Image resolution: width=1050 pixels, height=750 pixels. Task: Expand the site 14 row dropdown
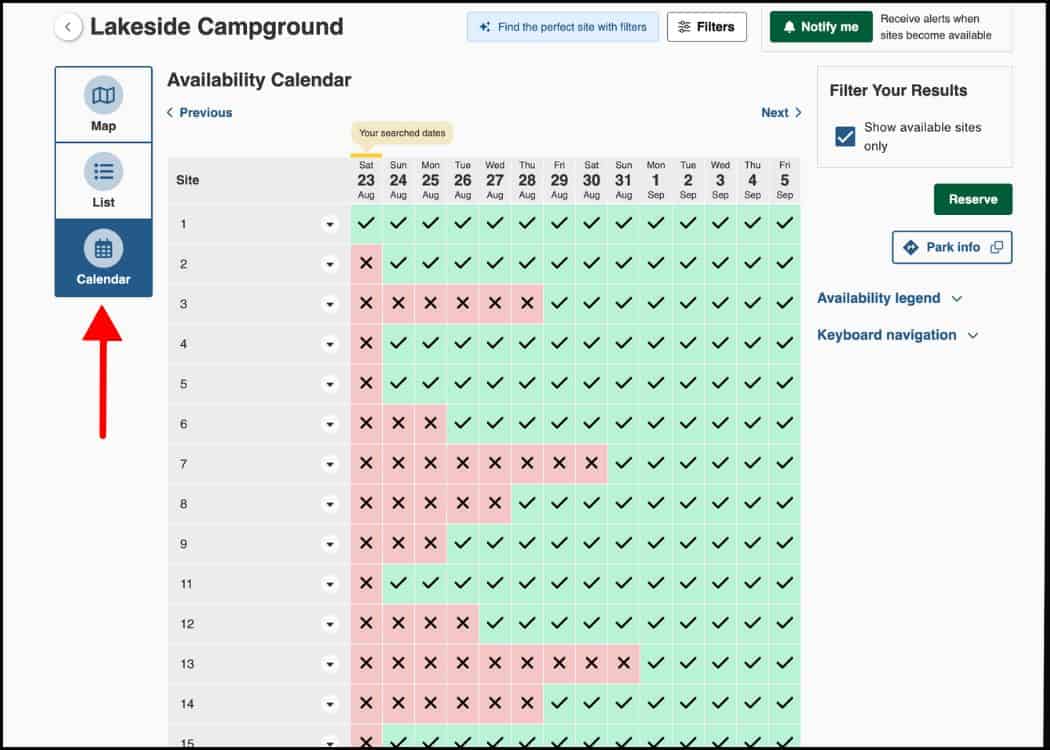[329, 704]
